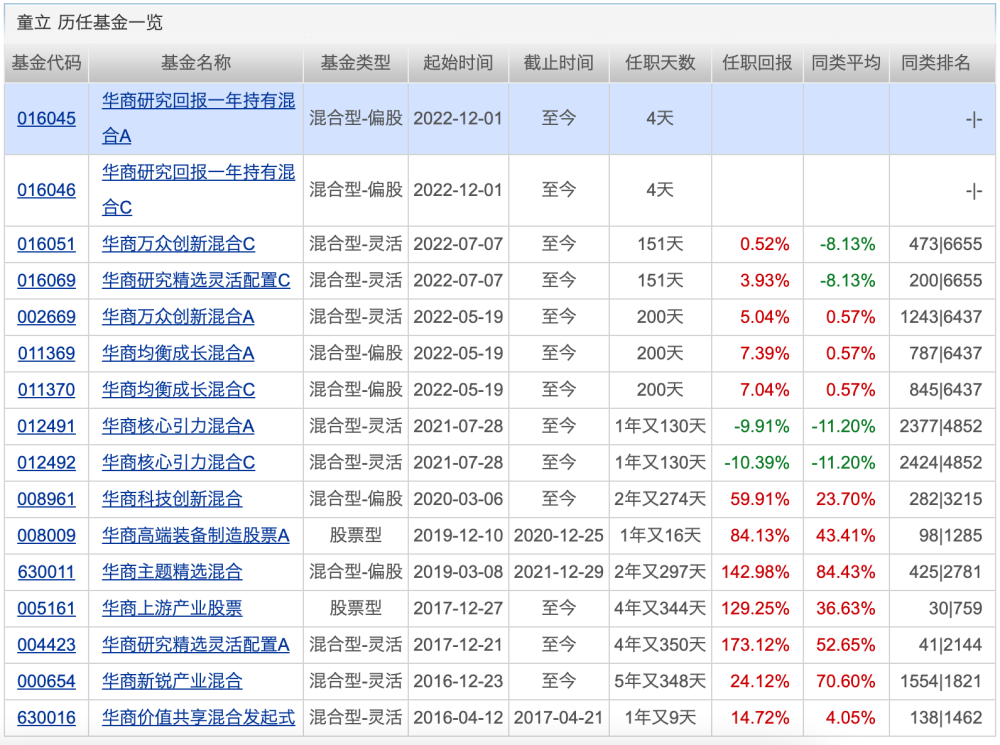Open 华商研究精选灵活配置A fund page
1000x745 pixels.
196,645
